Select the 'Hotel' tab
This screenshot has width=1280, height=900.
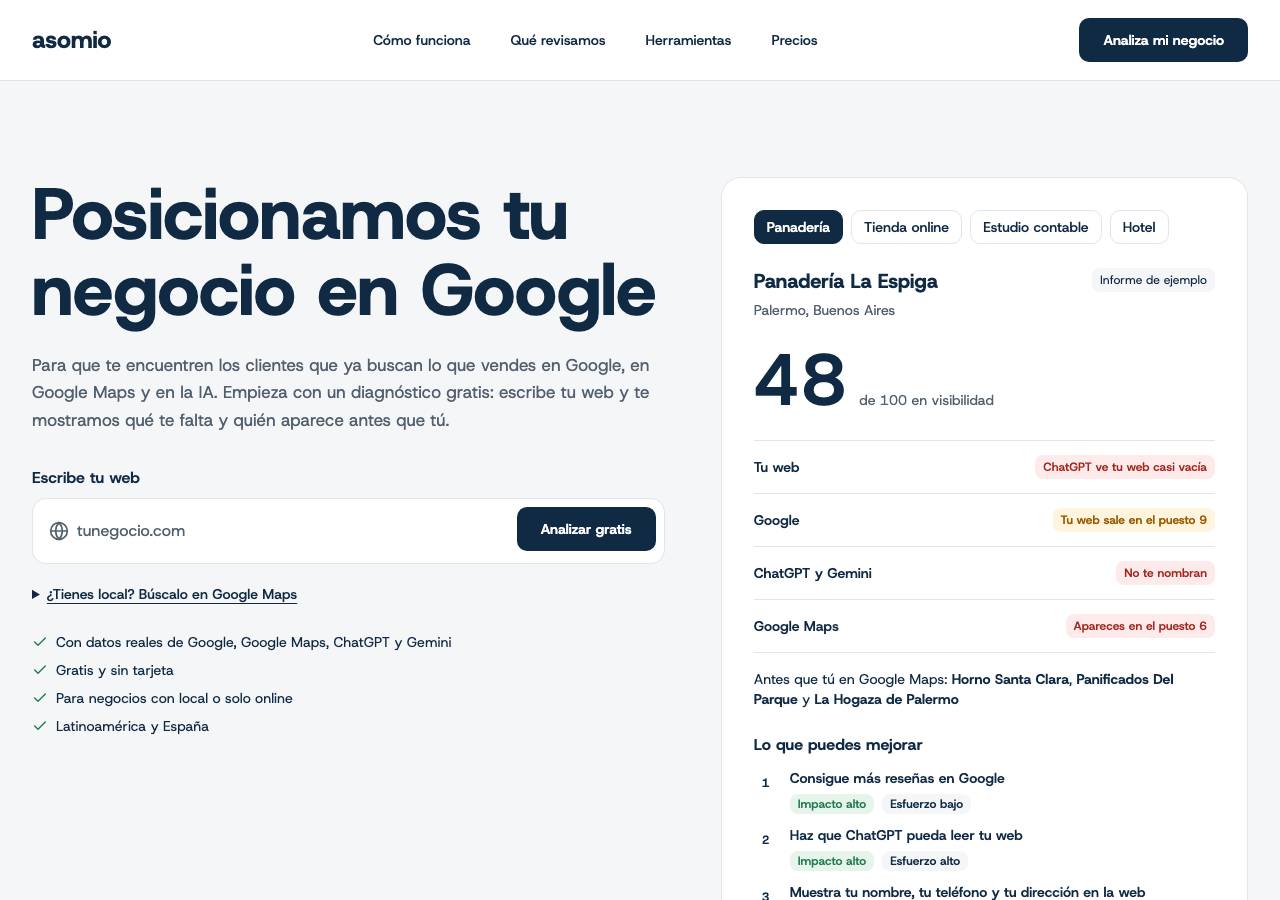pyautogui.click(x=1139, y=227)
